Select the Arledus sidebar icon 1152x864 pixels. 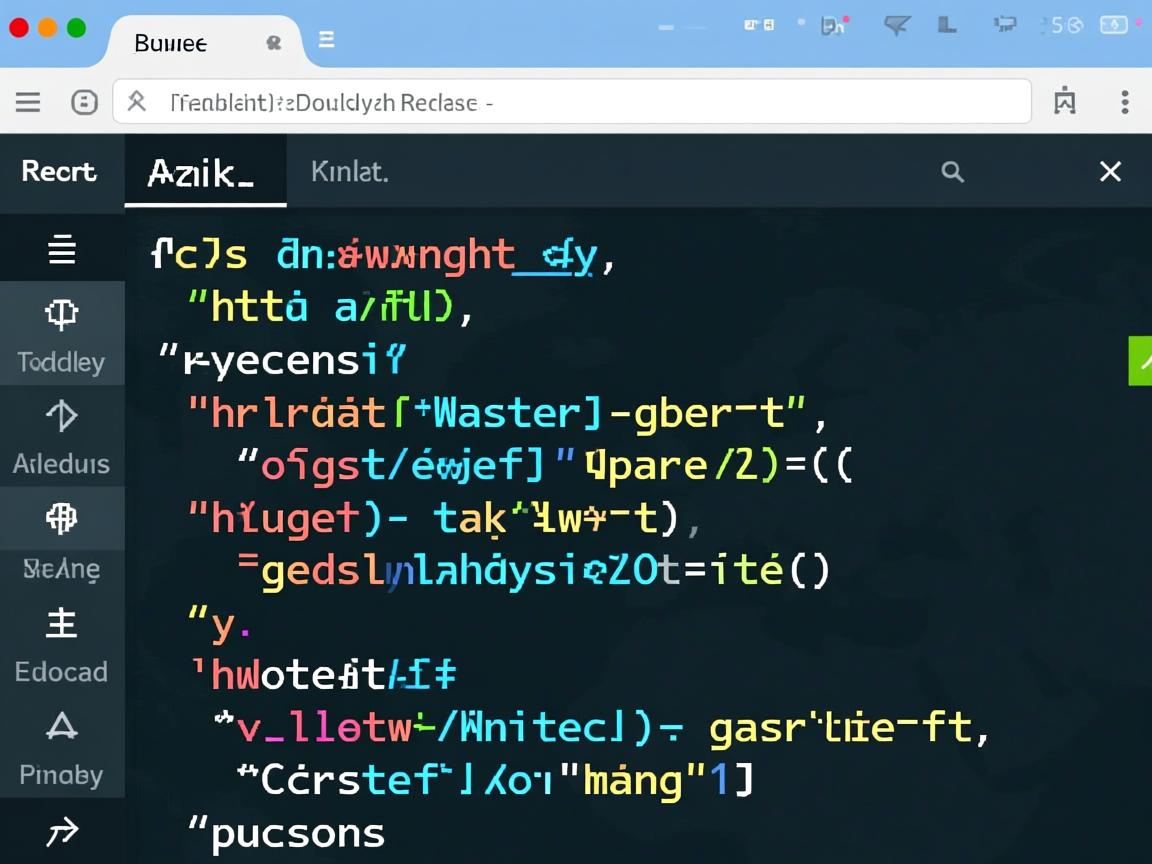pos(61,436)
